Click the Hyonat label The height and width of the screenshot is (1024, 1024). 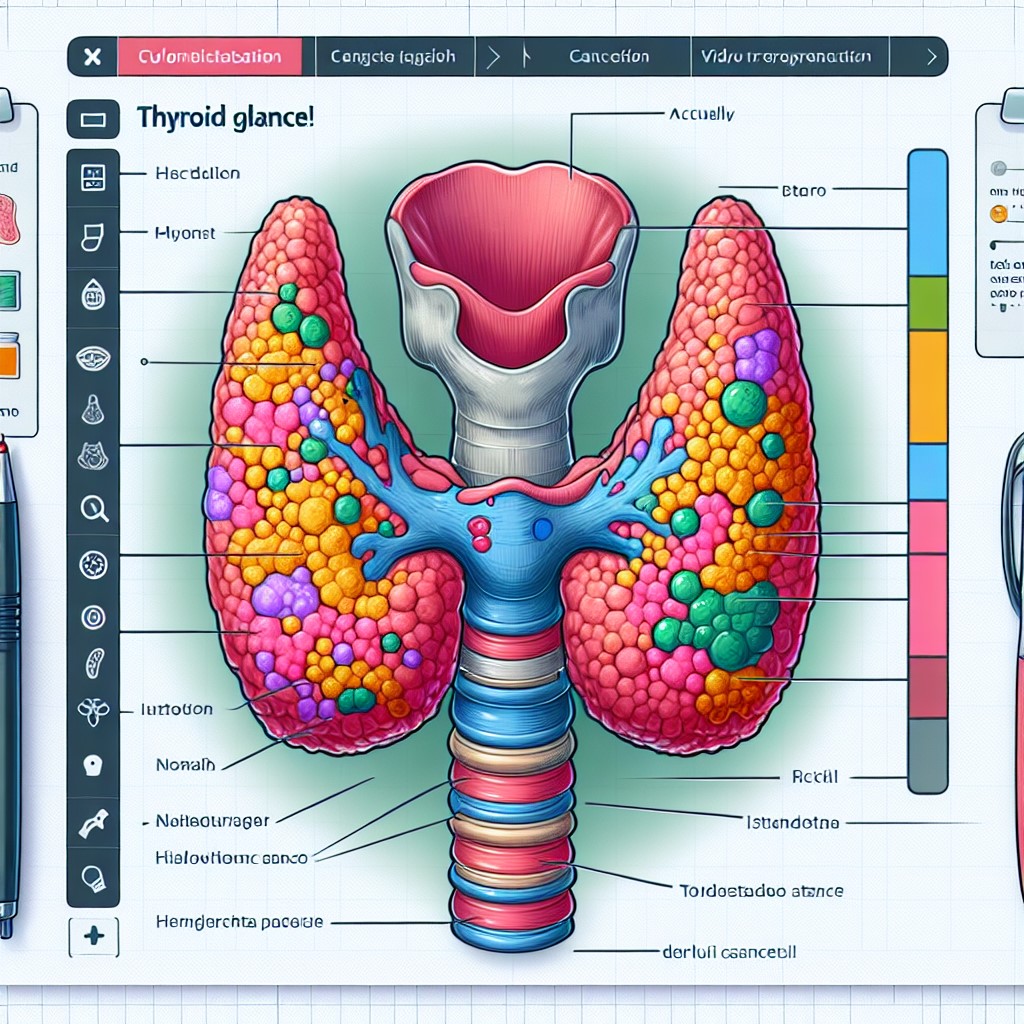(185, 233)
